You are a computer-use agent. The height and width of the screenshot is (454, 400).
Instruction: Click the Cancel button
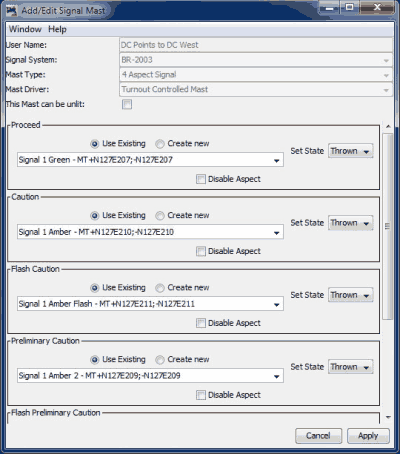[x=318, y=436]
